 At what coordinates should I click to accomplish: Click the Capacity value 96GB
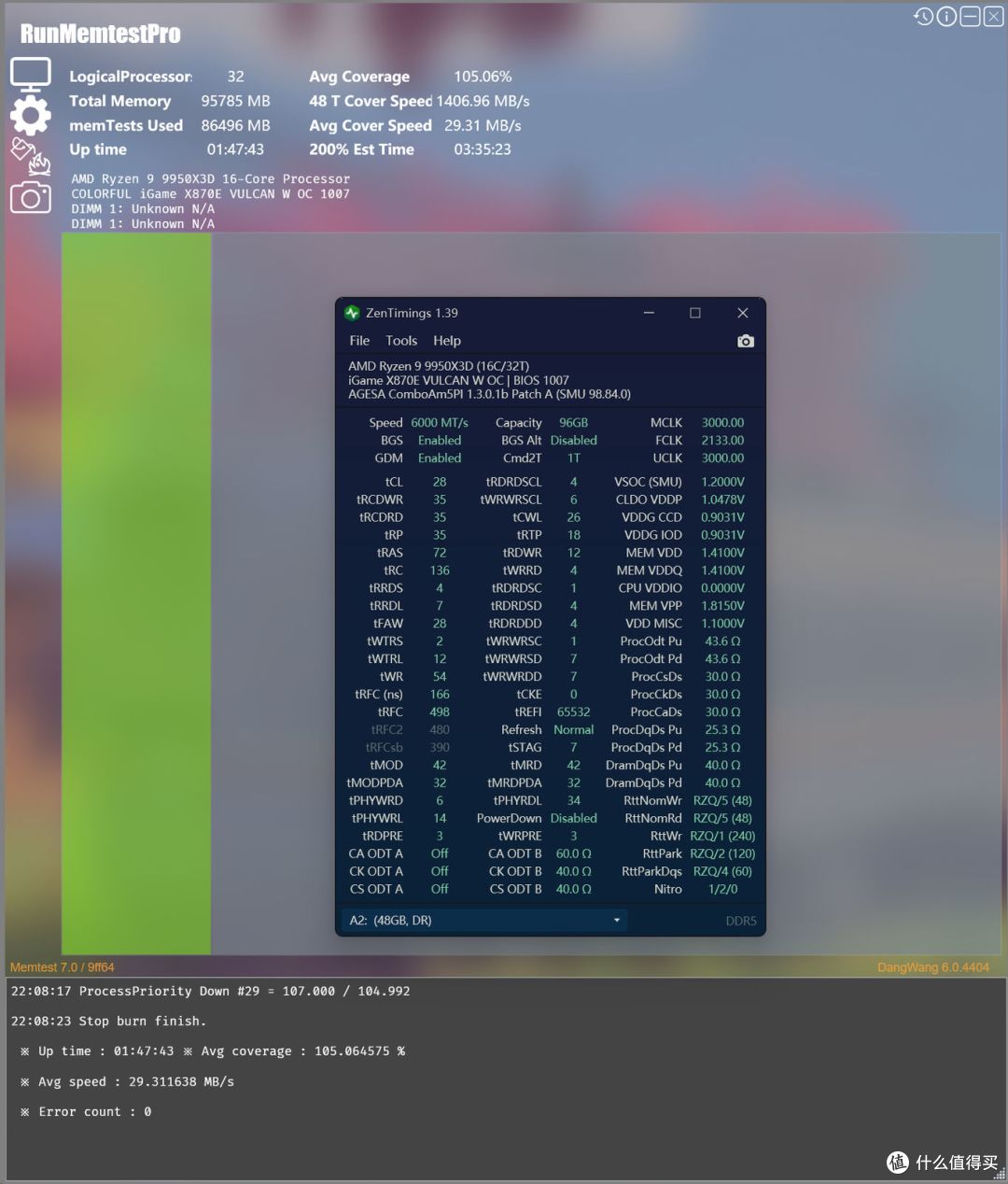[573, 423]
